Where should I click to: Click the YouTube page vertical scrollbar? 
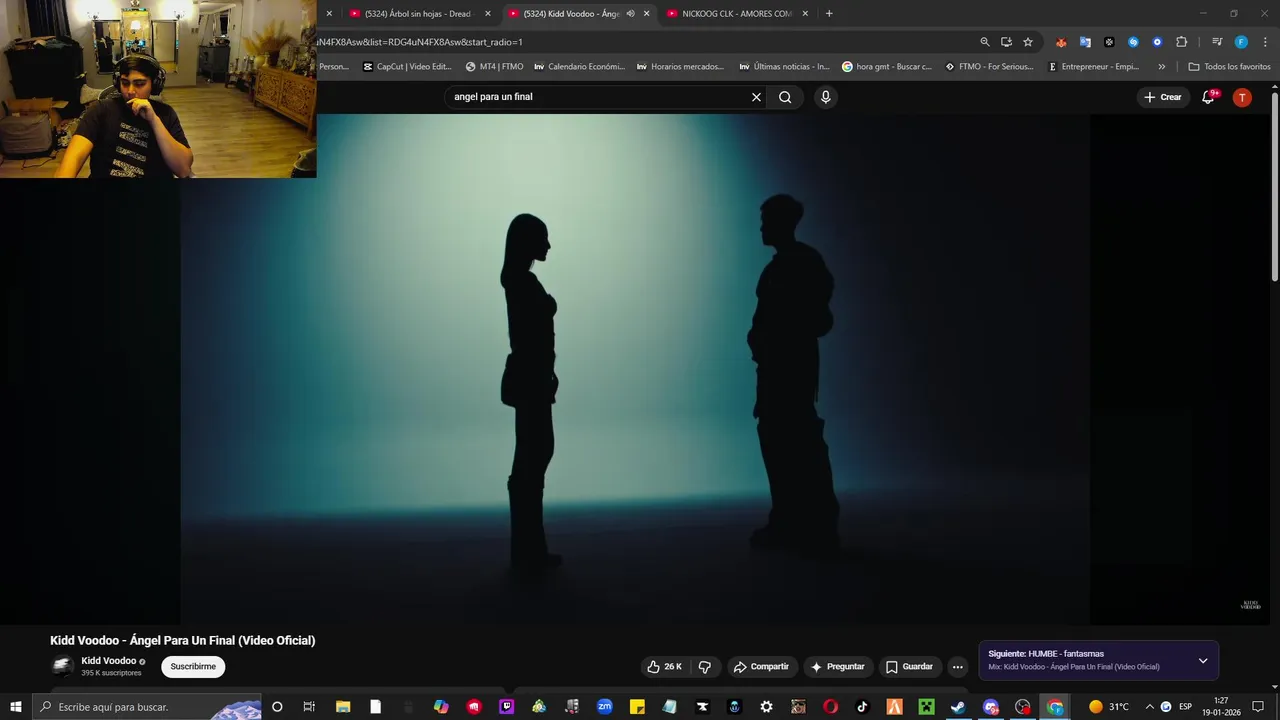(x=1274, y=185)
